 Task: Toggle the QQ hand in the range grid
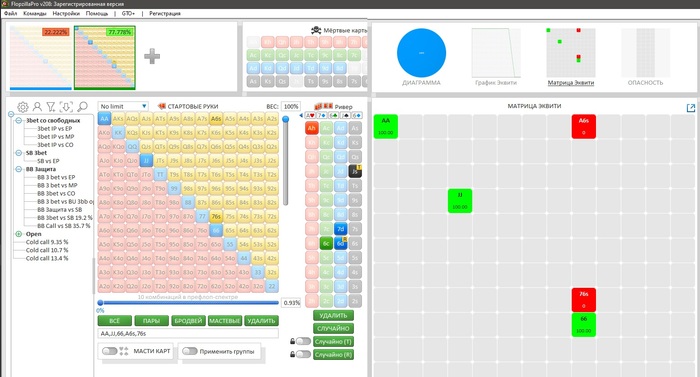(x=132, y=147)
